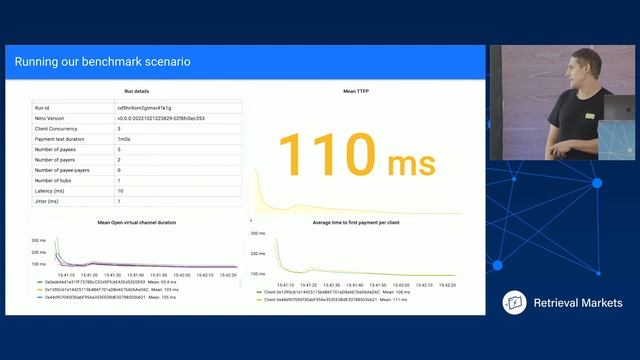Select the Jitter (ms) value '1'
This screenshot has width=640, height=360.
178,201
